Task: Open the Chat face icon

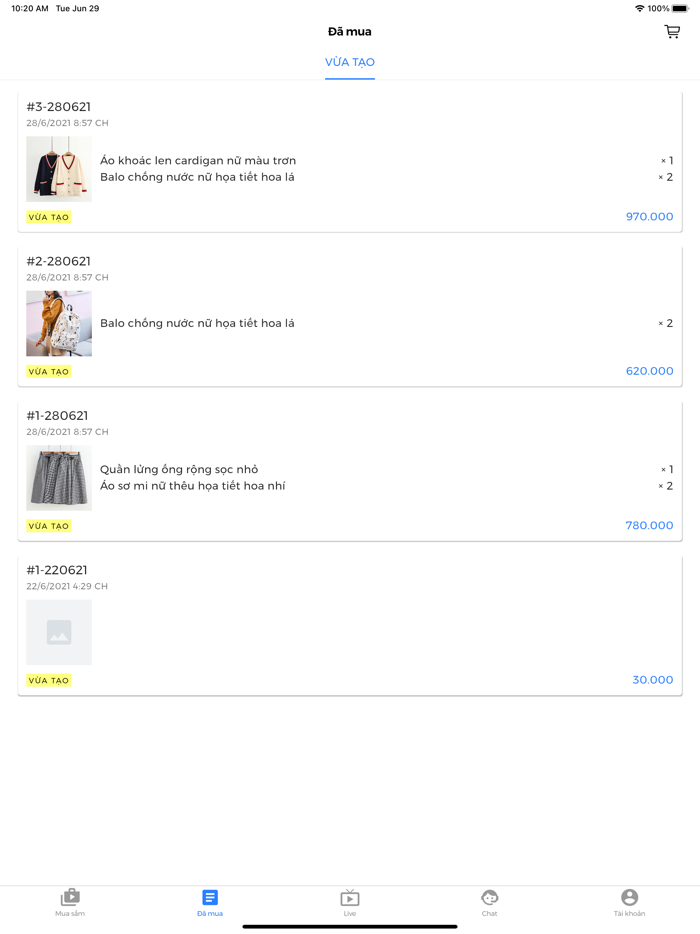Action: [x=489, y=897]
